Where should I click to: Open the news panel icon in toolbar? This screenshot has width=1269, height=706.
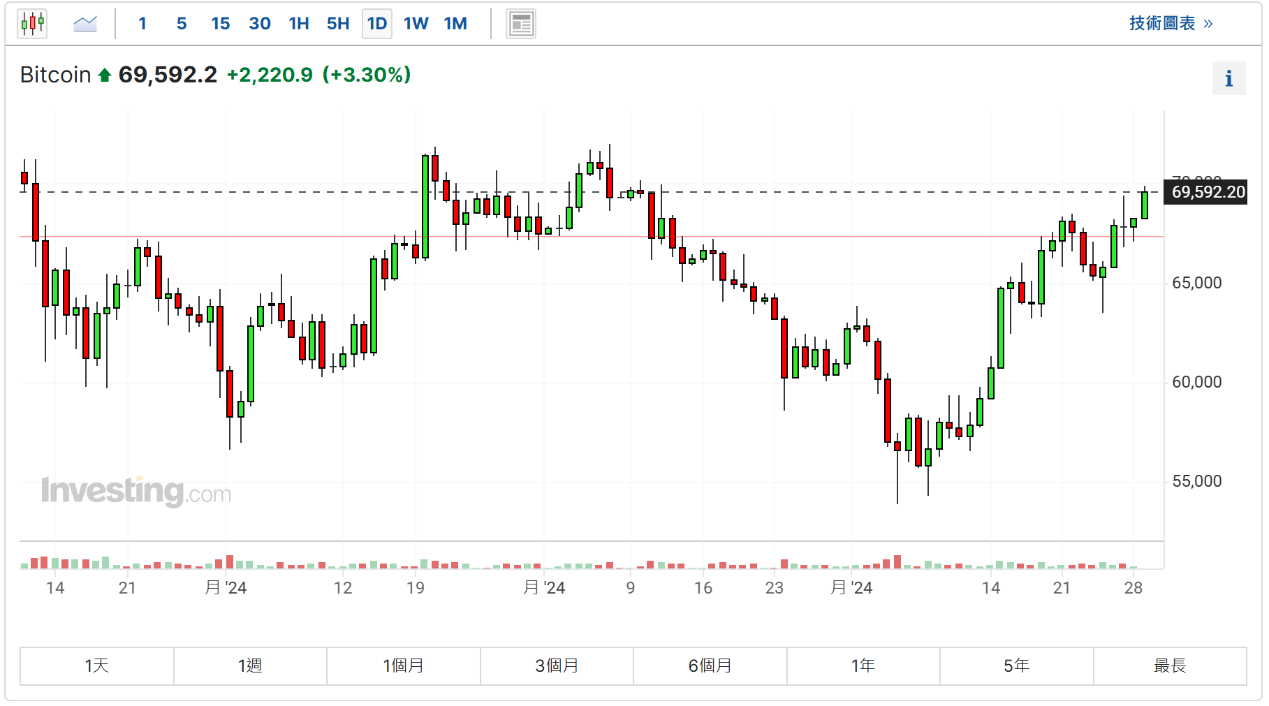pyautogui.click(x=521, y=23)
